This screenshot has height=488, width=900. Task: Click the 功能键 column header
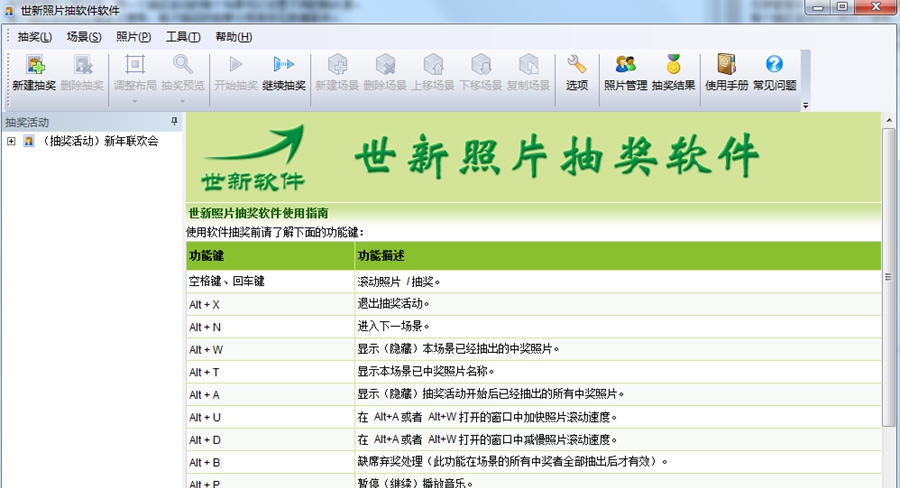tap(270, 255)
